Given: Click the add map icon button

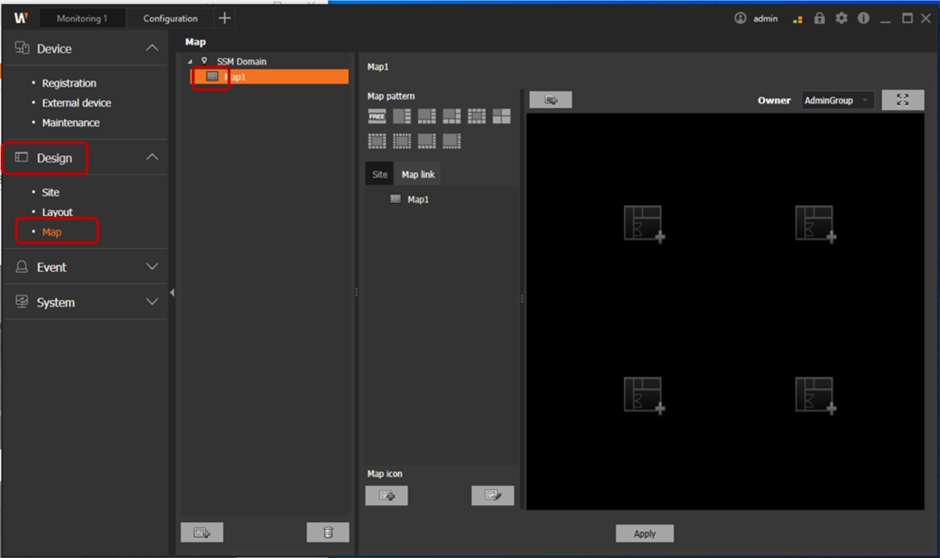Looking at the screenshot, I should [x=387, y=495].
